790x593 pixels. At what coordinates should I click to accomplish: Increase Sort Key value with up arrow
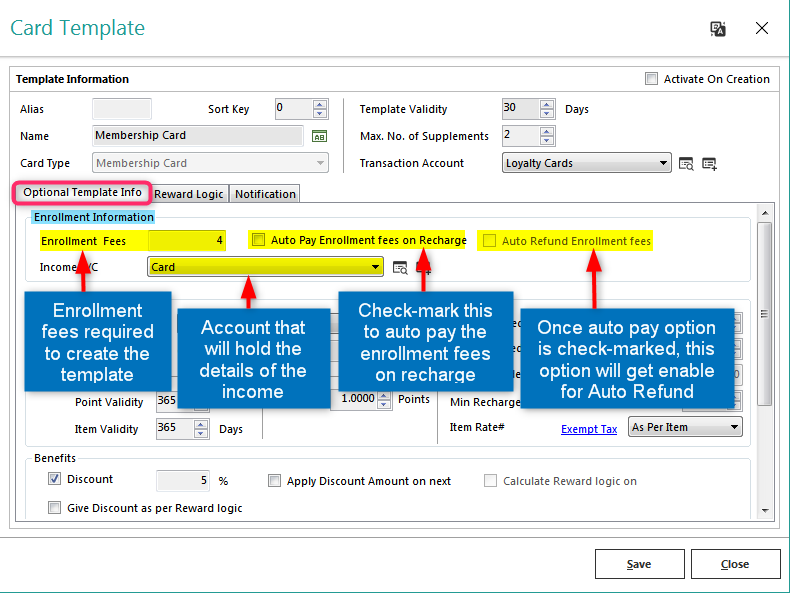319,104
